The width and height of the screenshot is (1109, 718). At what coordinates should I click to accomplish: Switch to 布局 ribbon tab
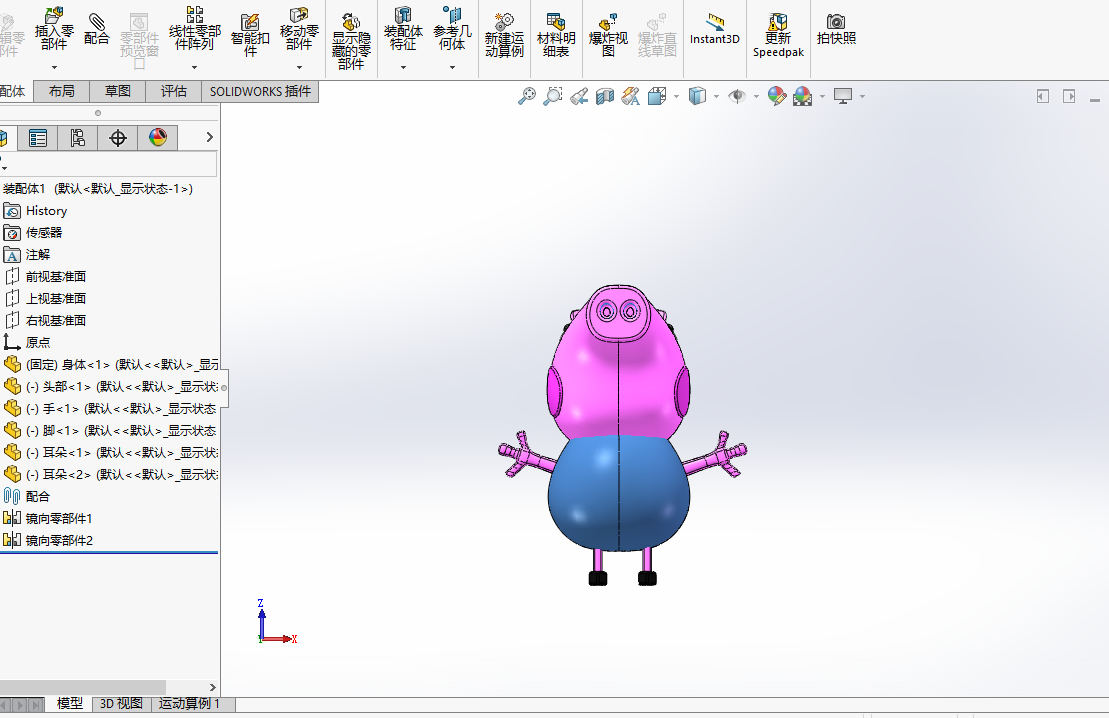pos(62,91)
